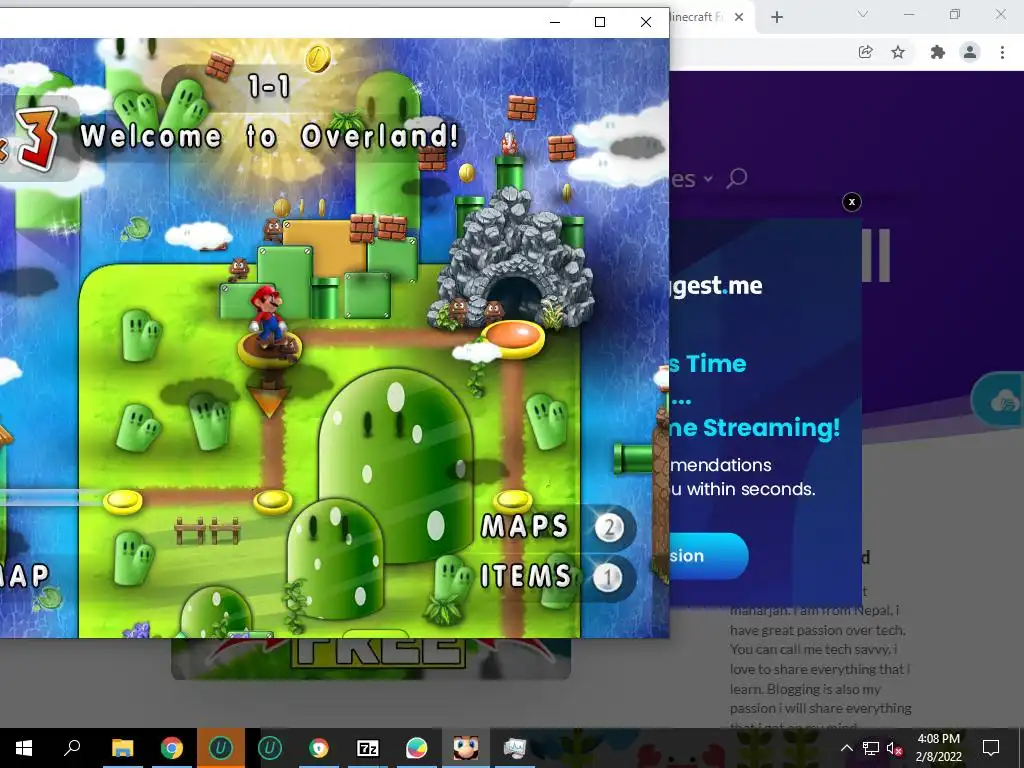This screenshot has width=1024, height=768.
Task: Minimize the Mario game window
Action: point(555,22)
